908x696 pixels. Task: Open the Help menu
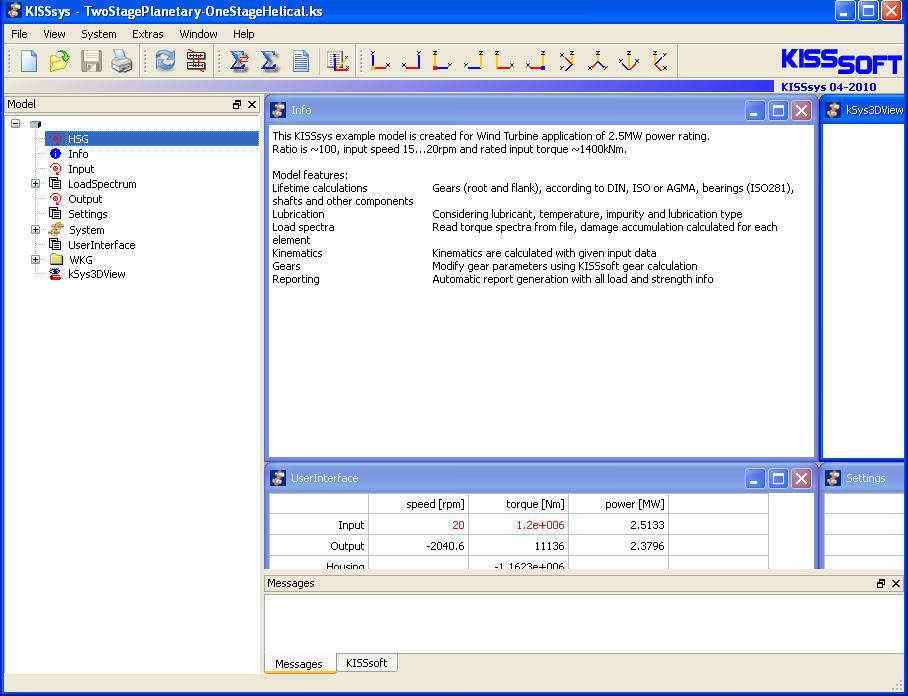(244, 34)
